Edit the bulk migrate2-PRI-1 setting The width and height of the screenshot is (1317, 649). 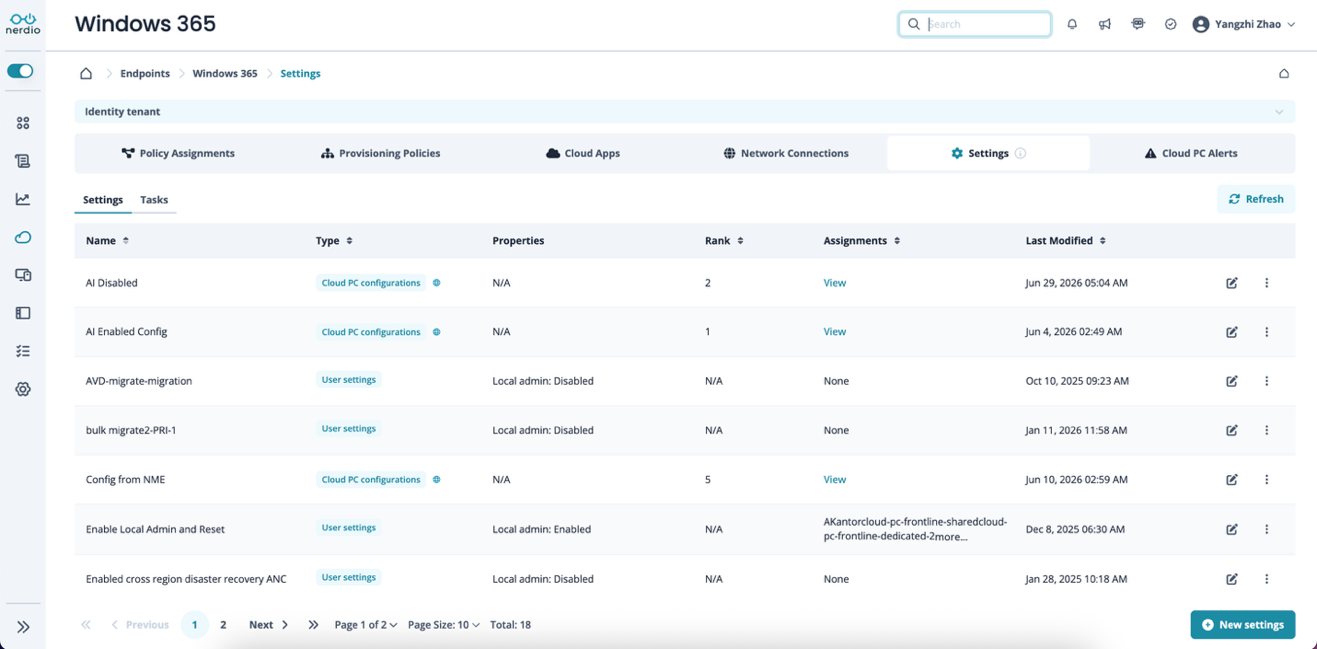(1232, 430)
